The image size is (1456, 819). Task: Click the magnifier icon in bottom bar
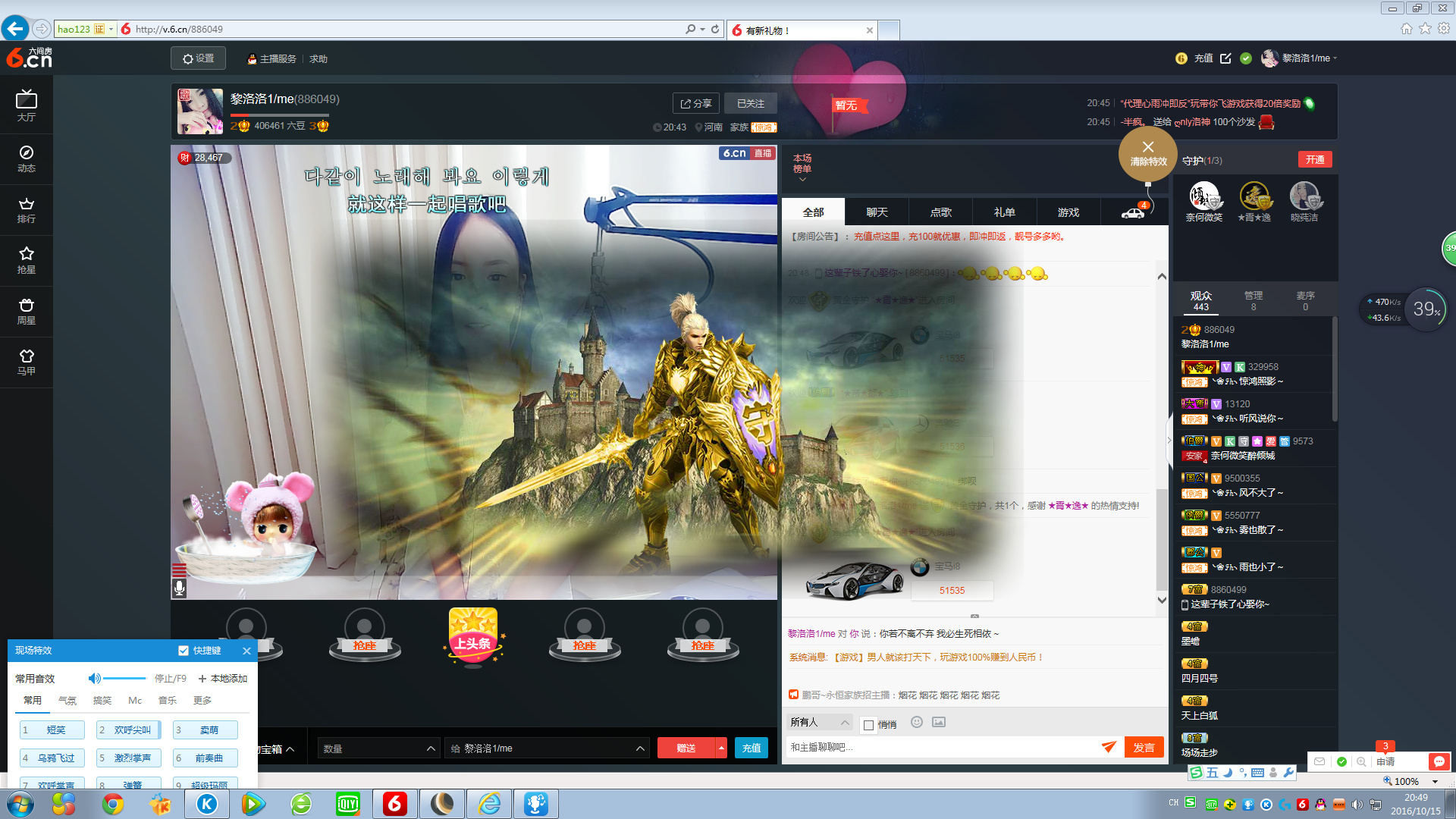point(1361,761)
